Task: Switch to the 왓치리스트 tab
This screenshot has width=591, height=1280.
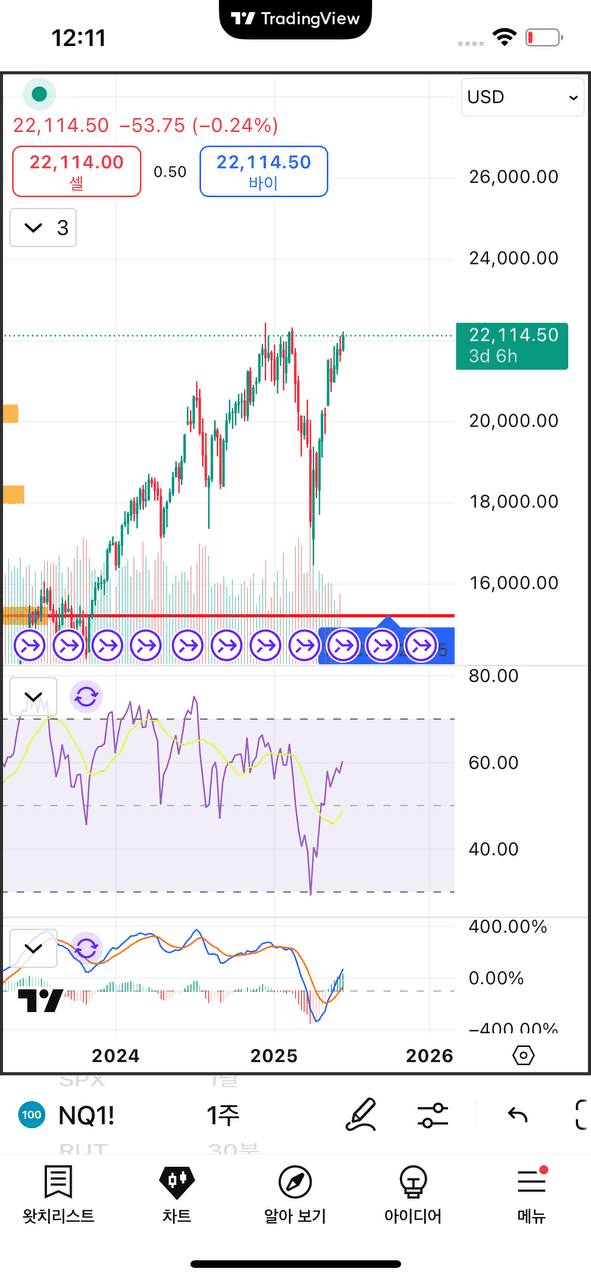Action: pos(59,1195)
